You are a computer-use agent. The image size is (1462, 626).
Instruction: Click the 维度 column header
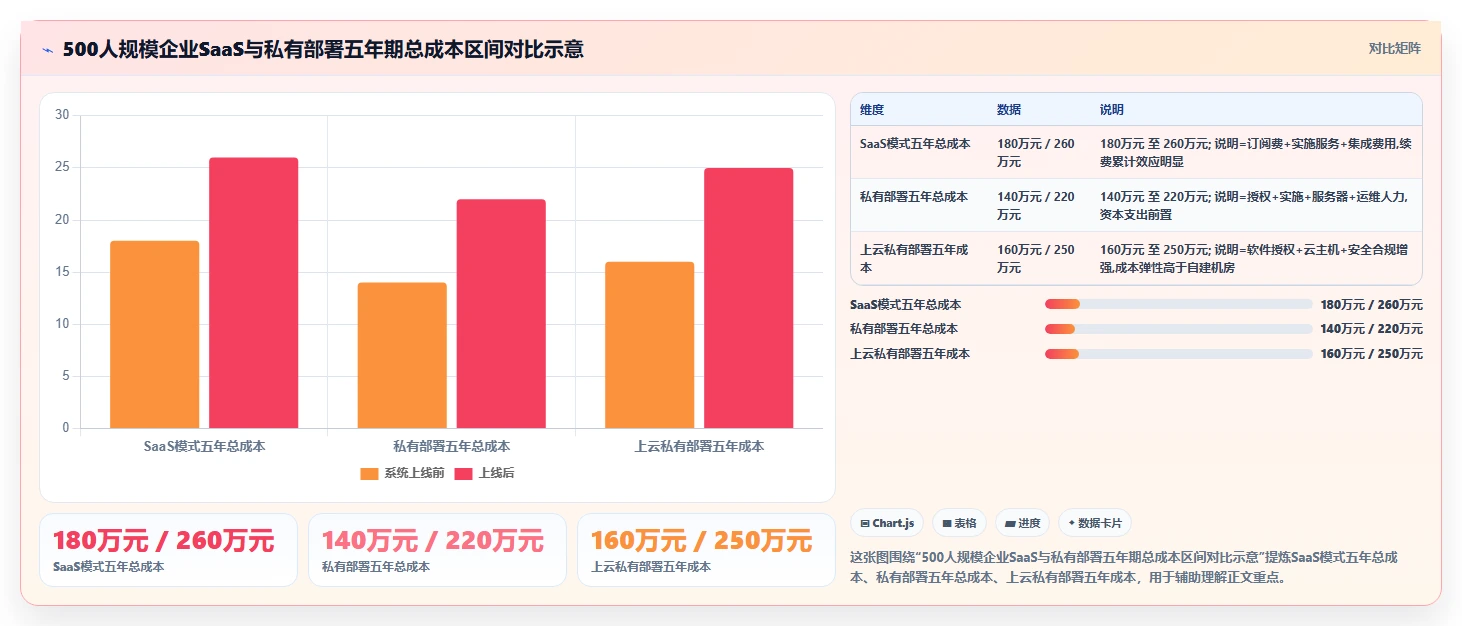pyautogui.click(x=872, y=110)
